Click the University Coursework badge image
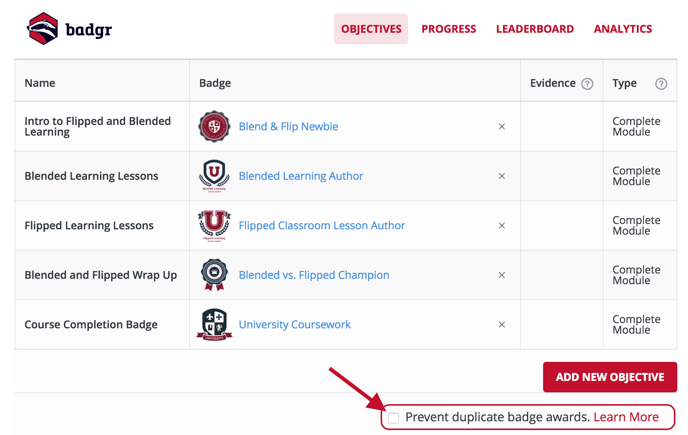This screenshot has width=688, height=435. pyautogui.click(x=214, y=324)
